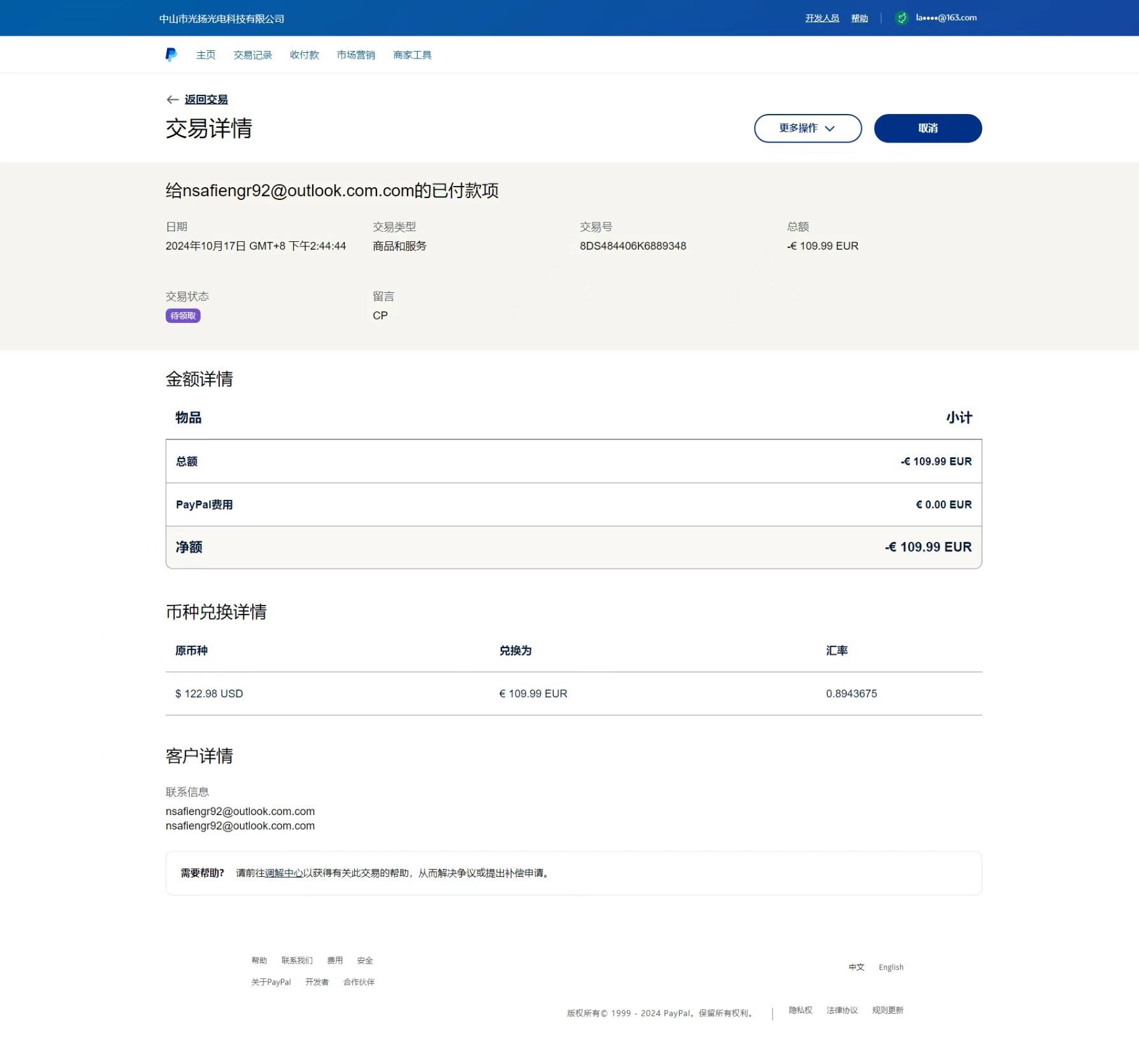Go to the 交易记录 menu item
This screenshot has width=1139, height=1064.
coord(252,55)
